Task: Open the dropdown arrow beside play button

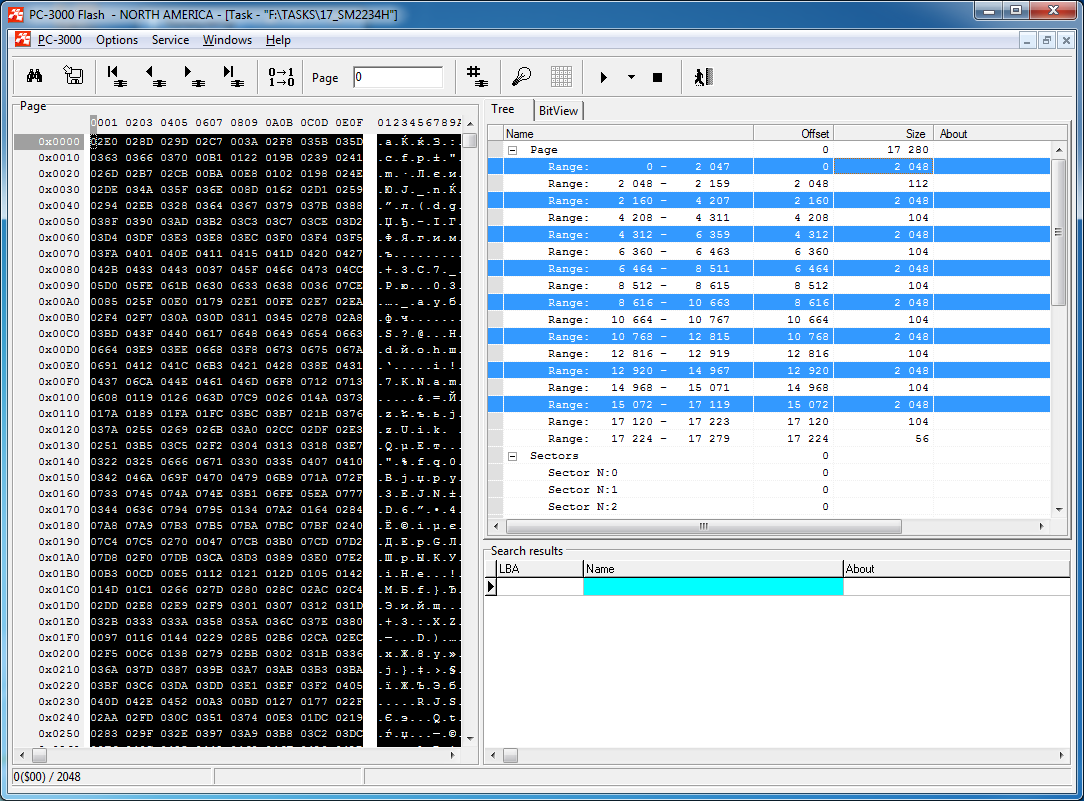Action: [631, 77]
